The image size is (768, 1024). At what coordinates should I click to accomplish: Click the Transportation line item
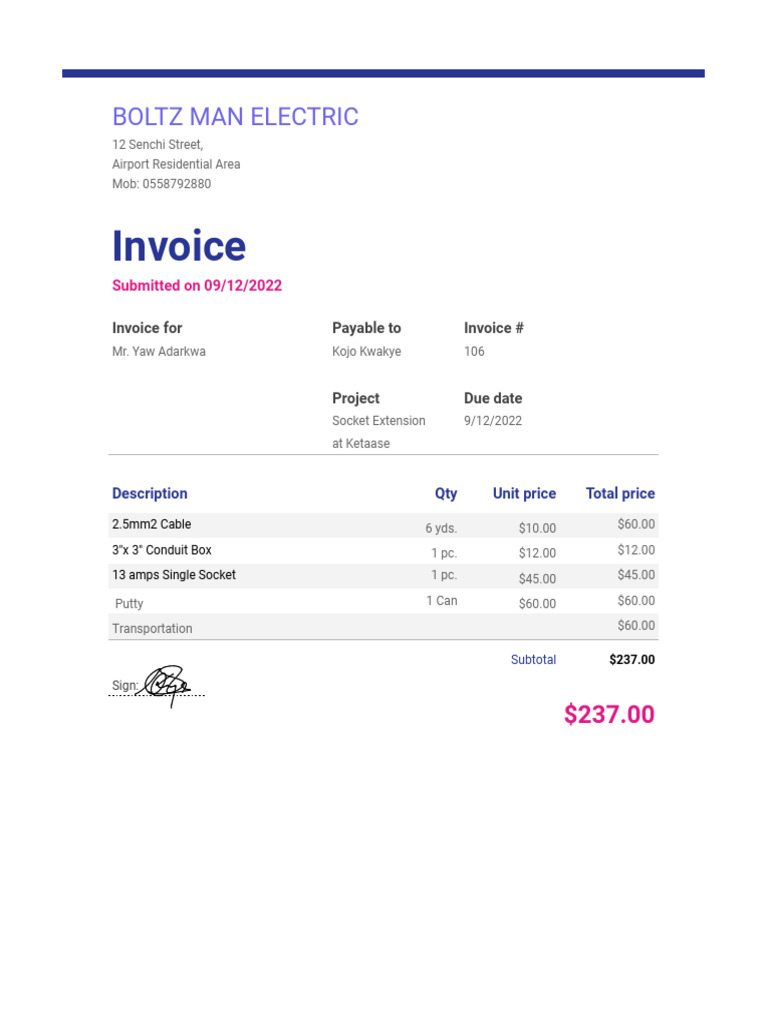tap(152, 629)
